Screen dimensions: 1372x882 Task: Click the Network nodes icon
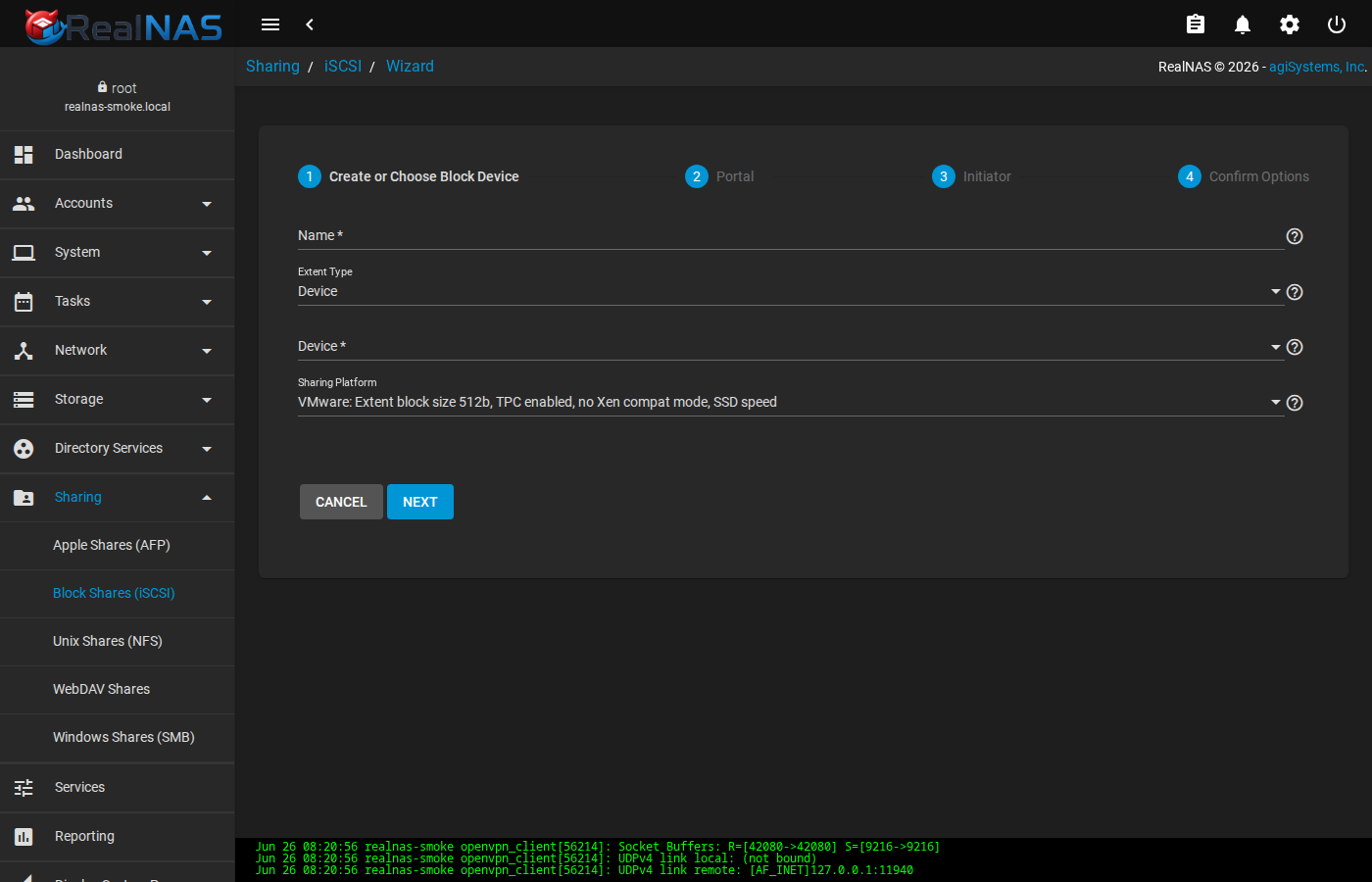(24, 351)
